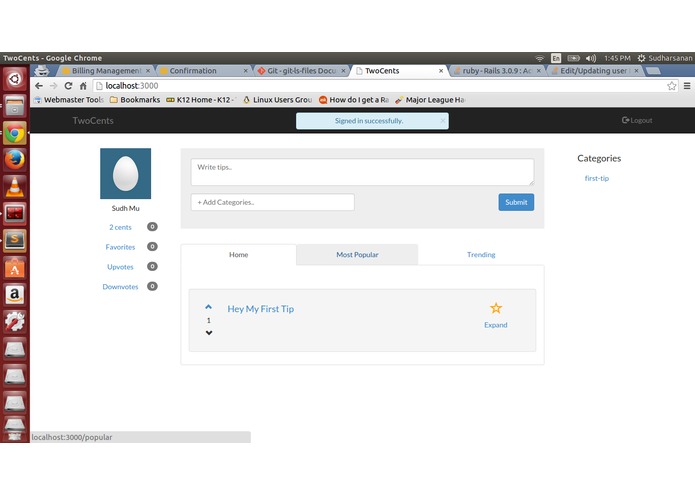Viewport: 695px width, 494px height.
Task: Focus the Add Categories input field
Action: coord(273,202)
